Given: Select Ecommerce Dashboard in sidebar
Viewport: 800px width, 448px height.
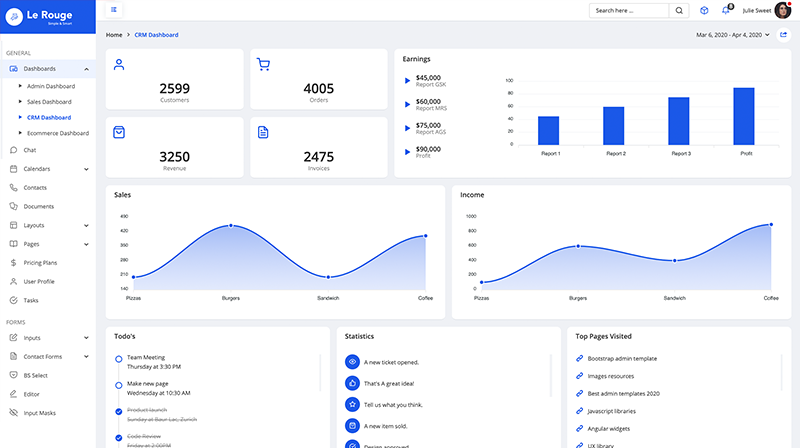Looking at the screenshot, I should coord(57,132).
